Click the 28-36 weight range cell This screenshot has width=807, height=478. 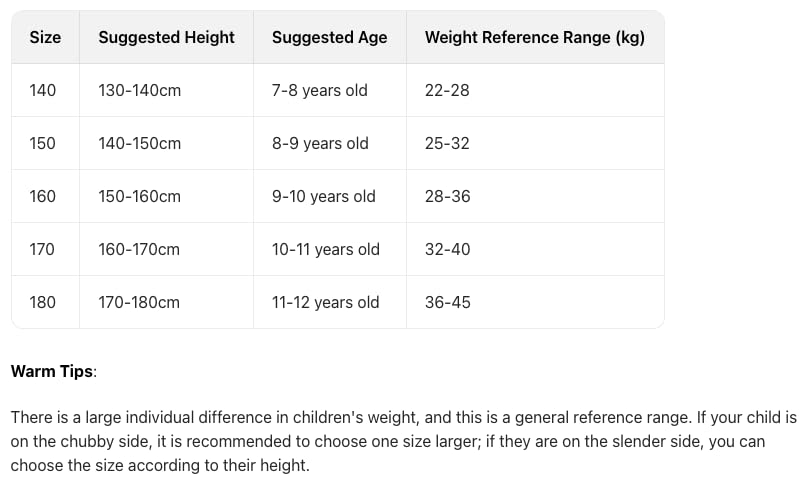tap(447, 197)
